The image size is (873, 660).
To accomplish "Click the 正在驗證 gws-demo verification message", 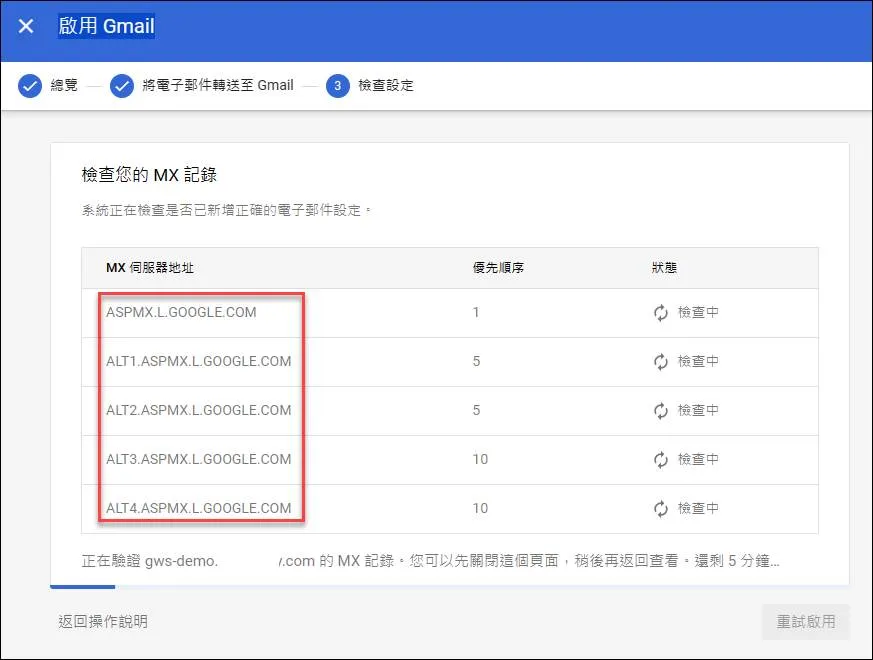I will coord(430,561).
